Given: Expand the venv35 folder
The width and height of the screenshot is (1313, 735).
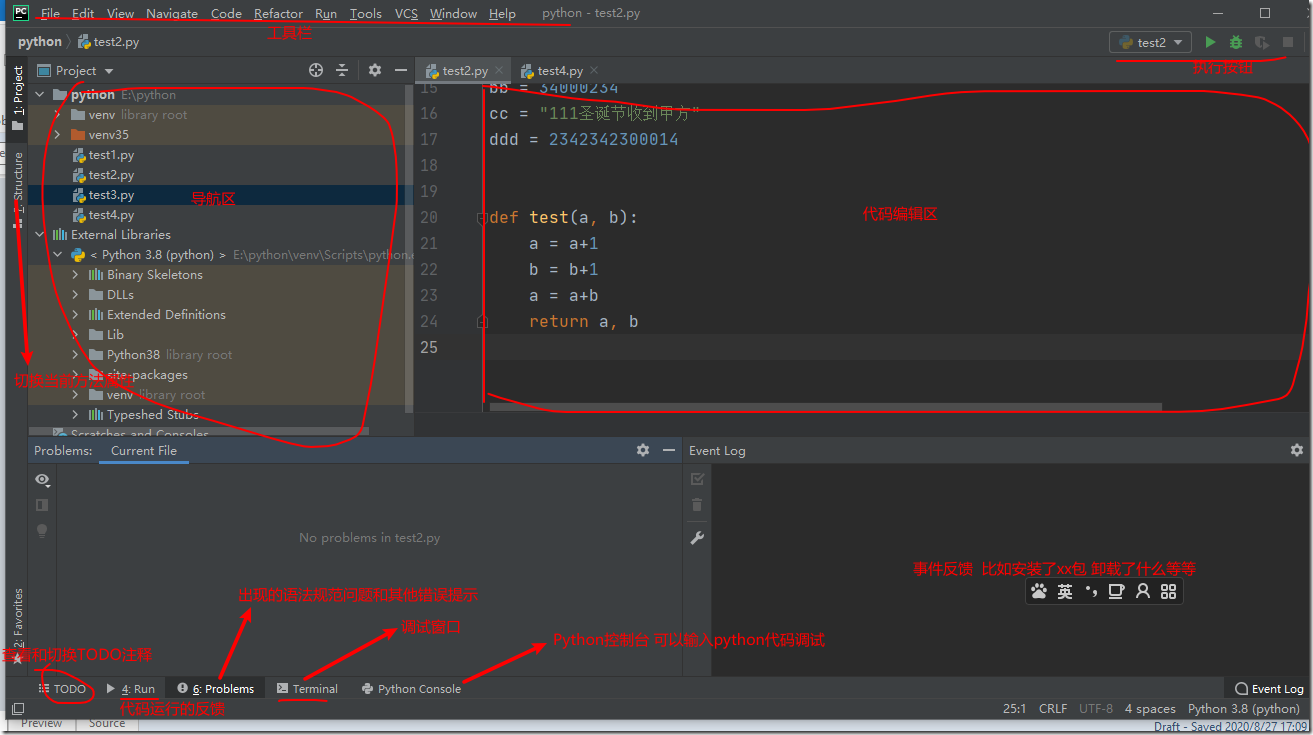Looking at the screenshot, I should point(58,135).
